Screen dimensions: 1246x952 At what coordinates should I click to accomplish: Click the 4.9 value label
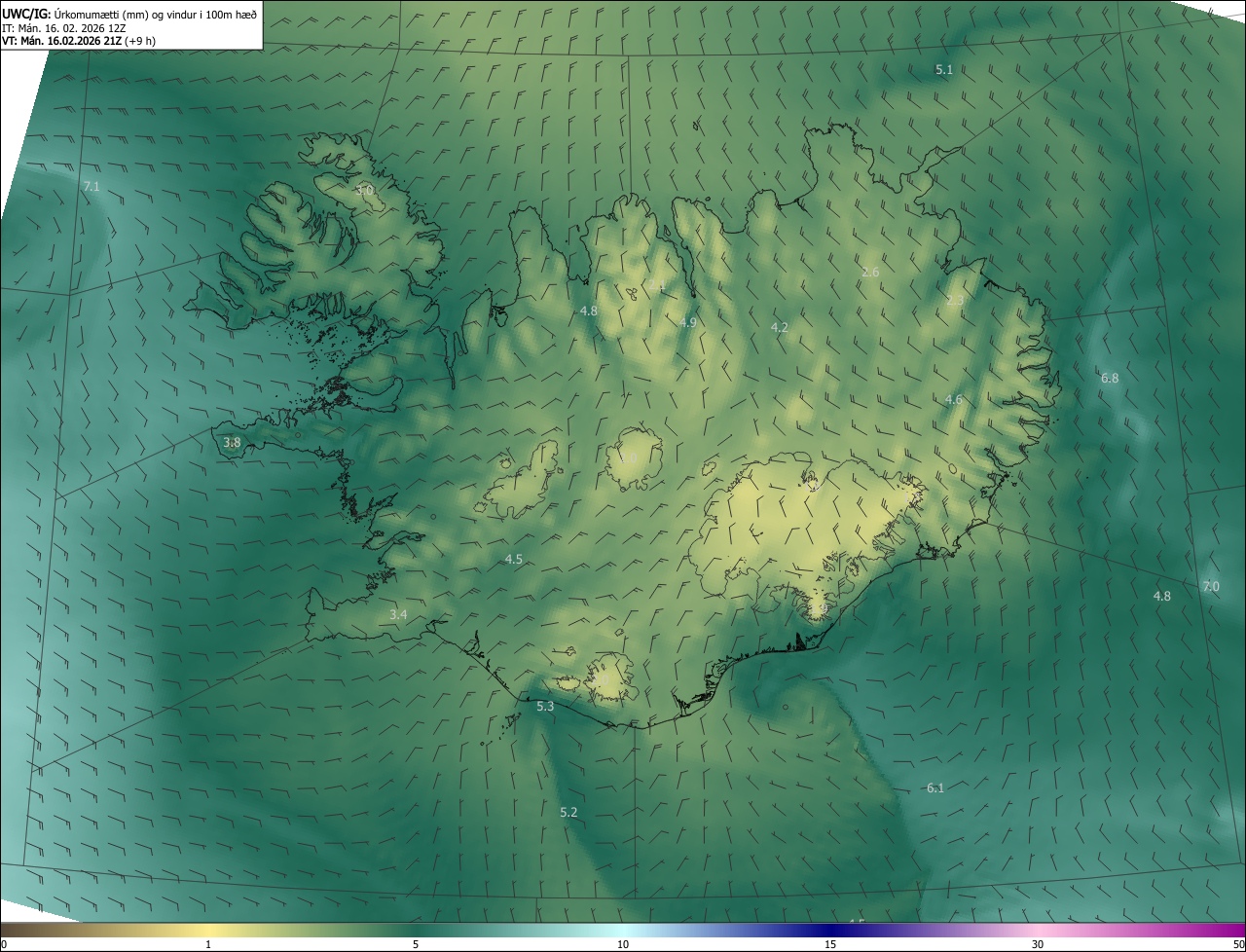click(688, 322)
